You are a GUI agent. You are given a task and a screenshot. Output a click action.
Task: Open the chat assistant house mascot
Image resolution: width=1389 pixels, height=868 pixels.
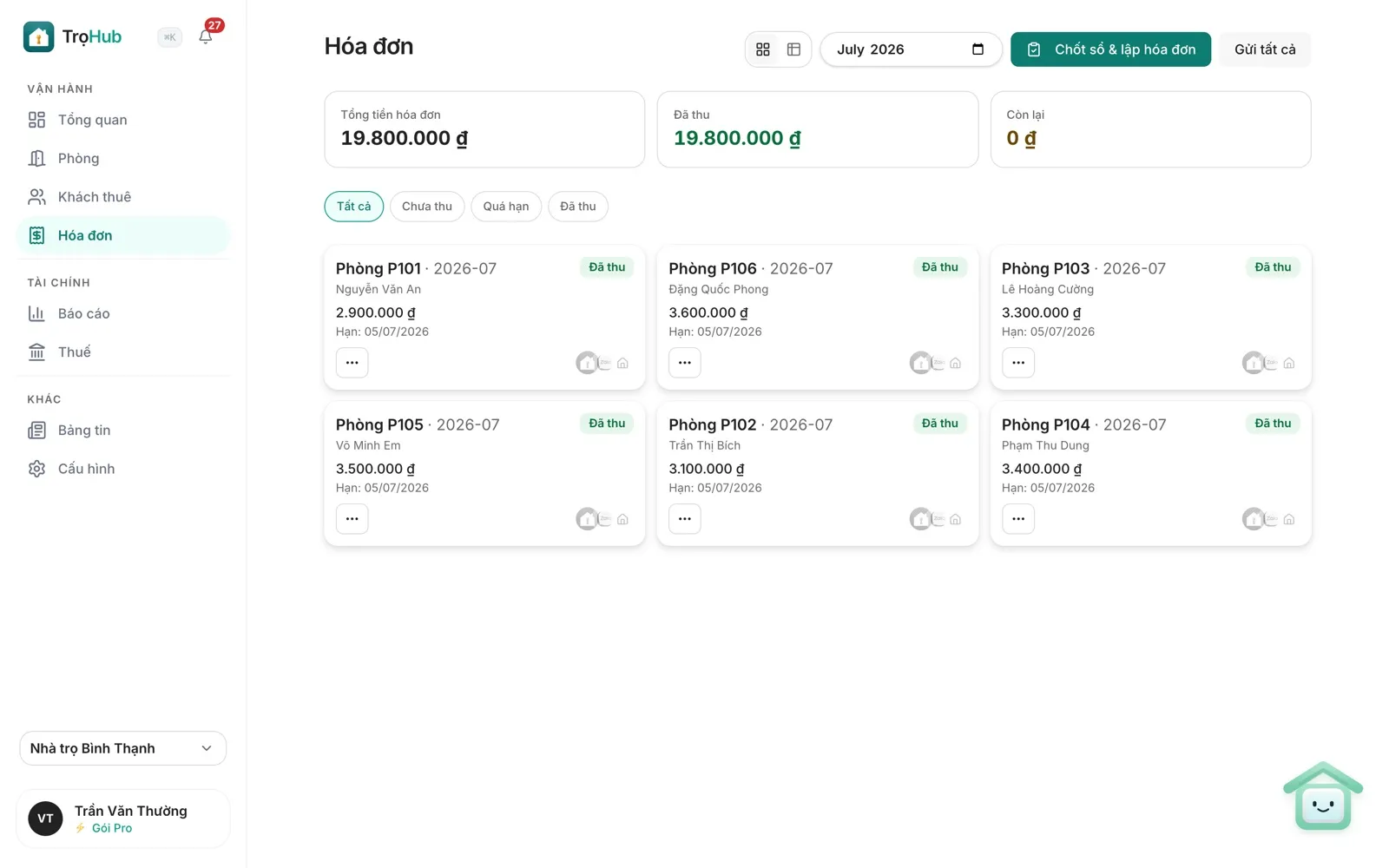point(1322,797)
